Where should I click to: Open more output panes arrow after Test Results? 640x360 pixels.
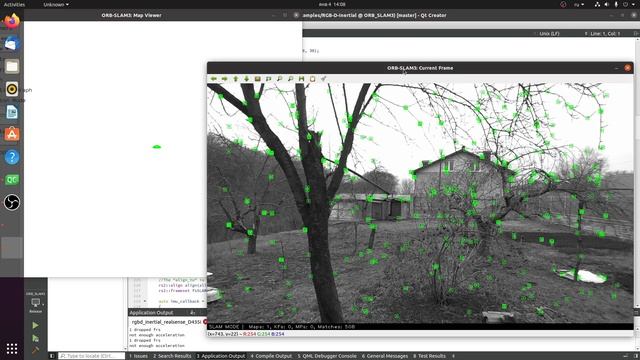point(453,356)
